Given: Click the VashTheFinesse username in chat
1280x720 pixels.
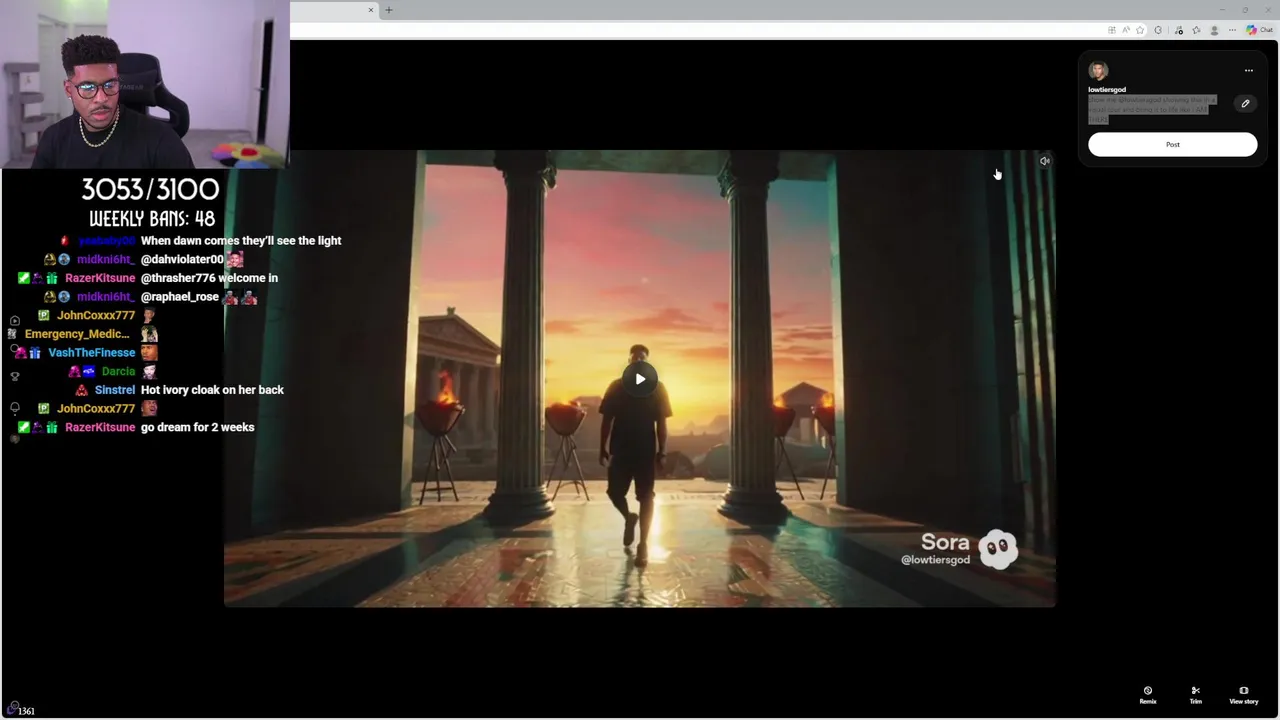Looking at the screenshot, I should (91, 353).
